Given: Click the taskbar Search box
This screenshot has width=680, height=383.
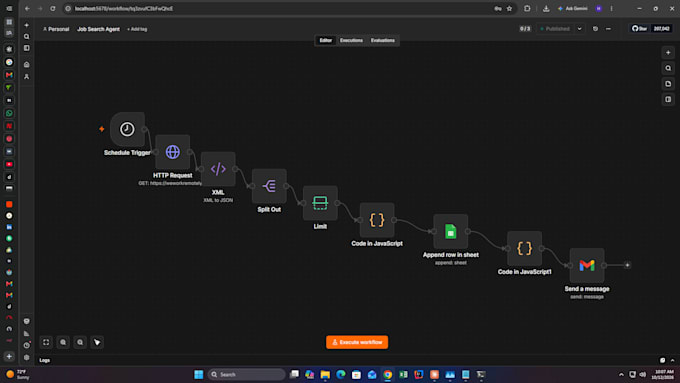Looking at the screenshot, I should 246,374.
